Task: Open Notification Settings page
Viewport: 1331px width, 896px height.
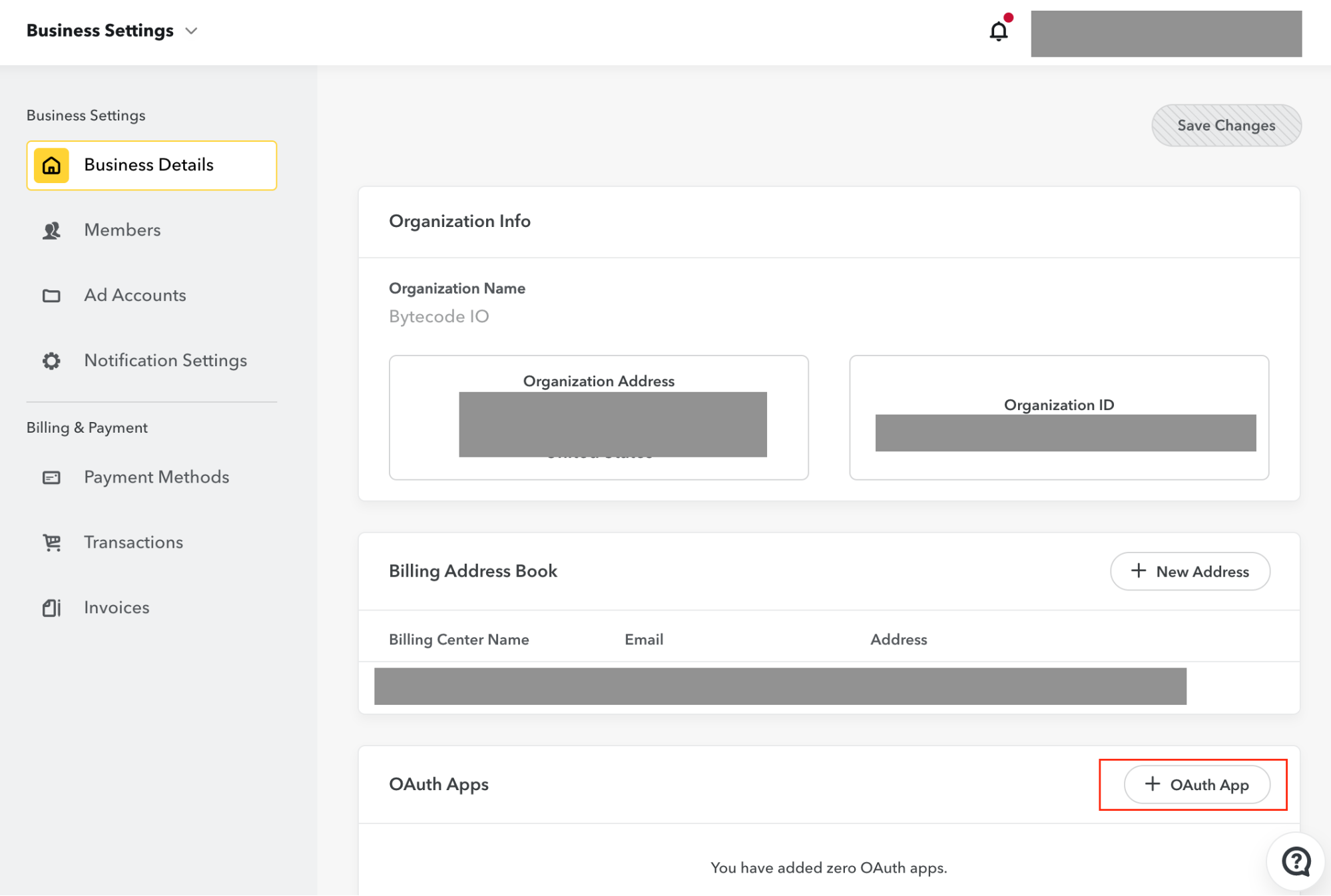Action: coord(165,361)
